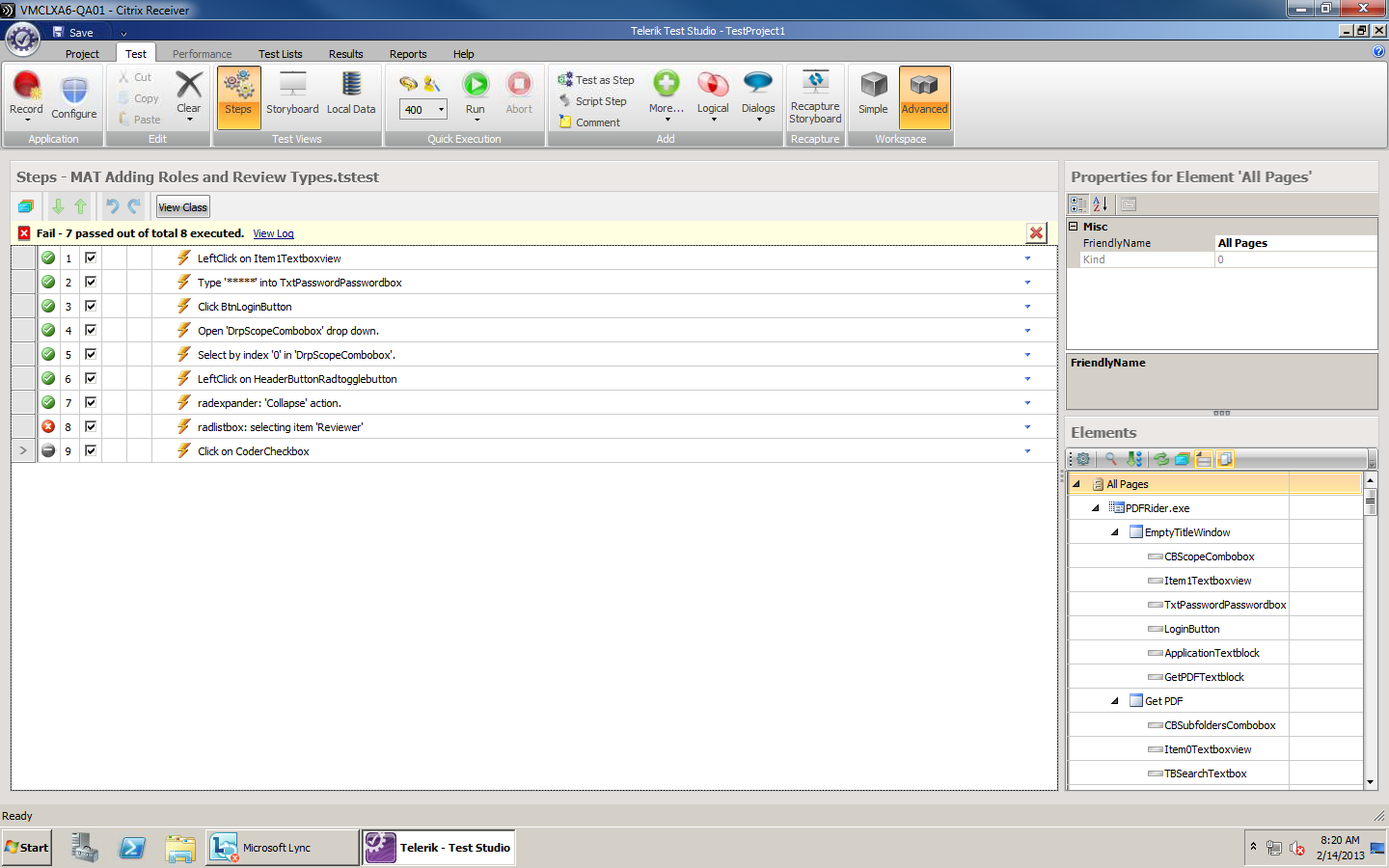This screenshot has height=868, width=1389.
Task: Click the Record button in ribbon
Action: (26, 93)
